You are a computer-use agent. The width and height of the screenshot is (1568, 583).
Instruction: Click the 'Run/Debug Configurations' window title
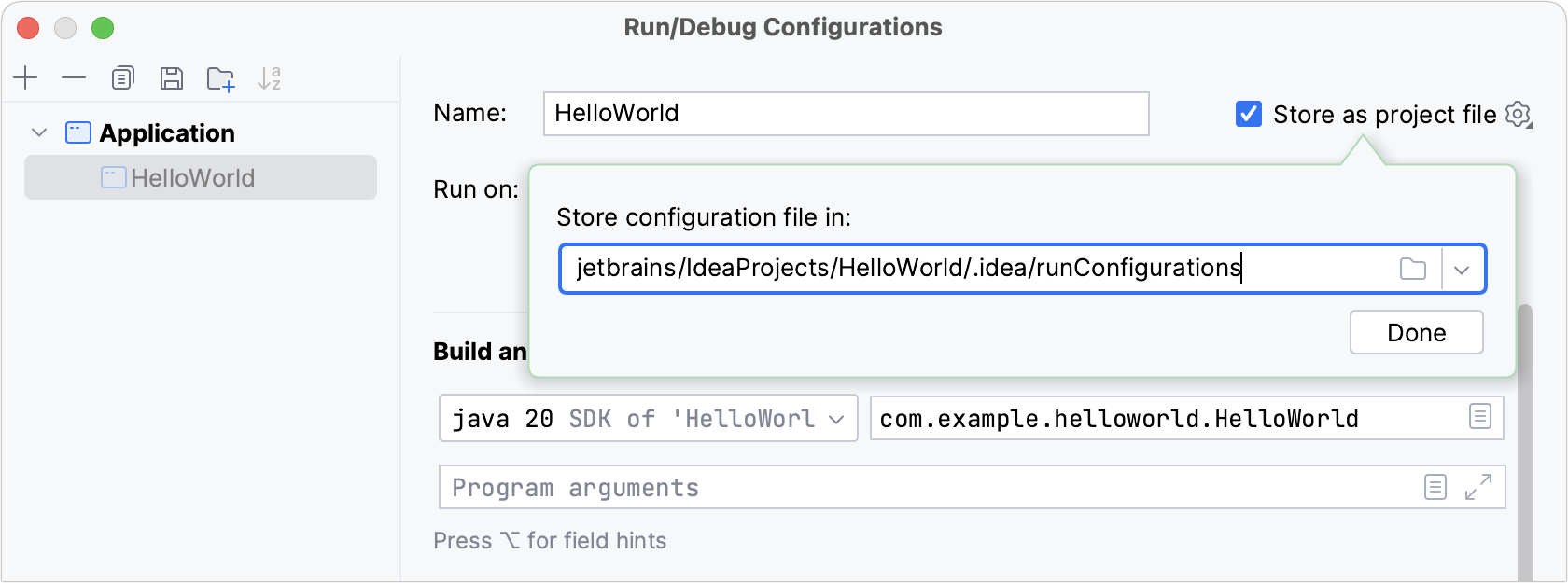pyautogui.click(x=783, y=27)
